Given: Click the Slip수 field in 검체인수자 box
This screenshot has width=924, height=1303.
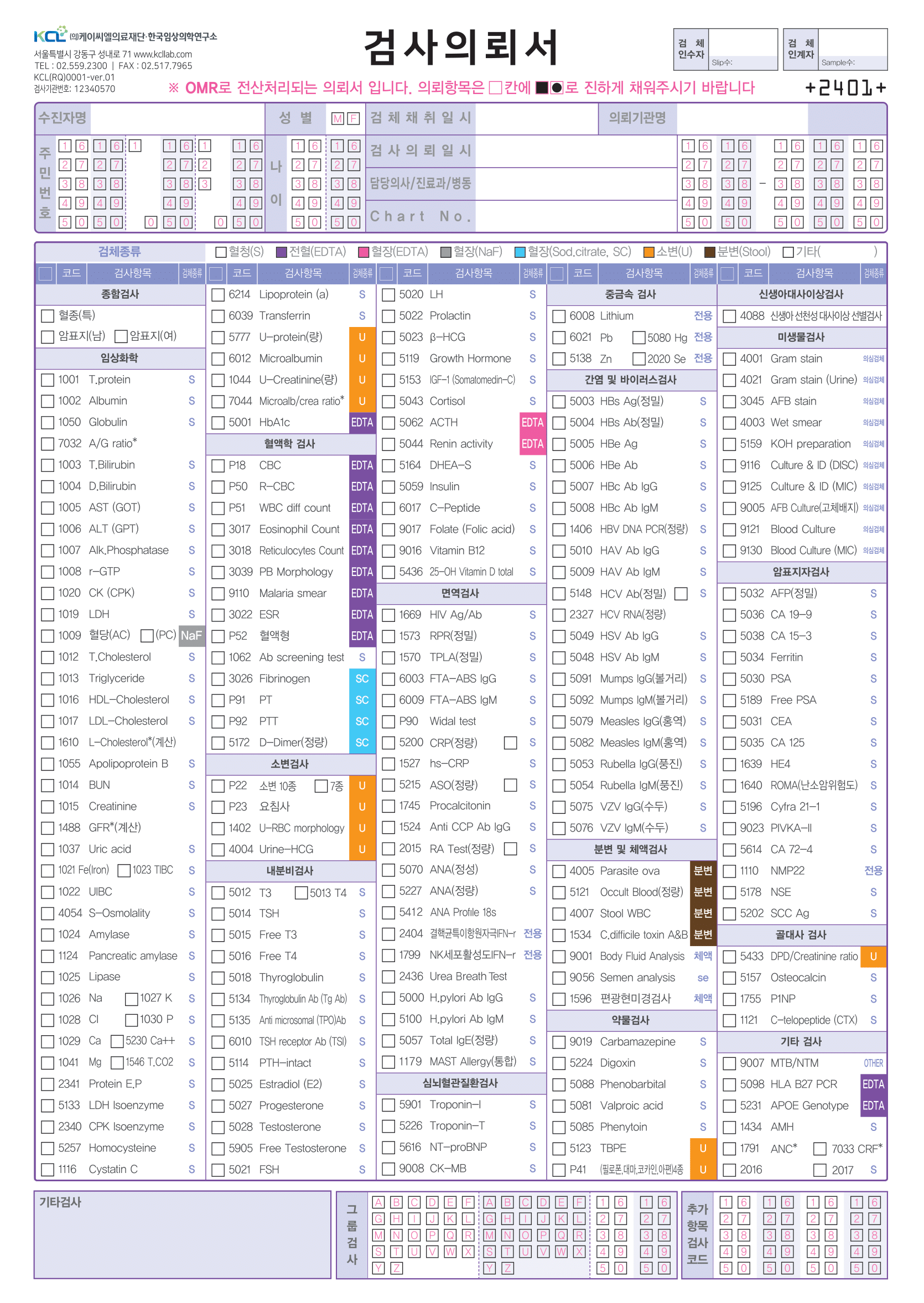Looking at the screenshot, I should (x=743, y=49).
